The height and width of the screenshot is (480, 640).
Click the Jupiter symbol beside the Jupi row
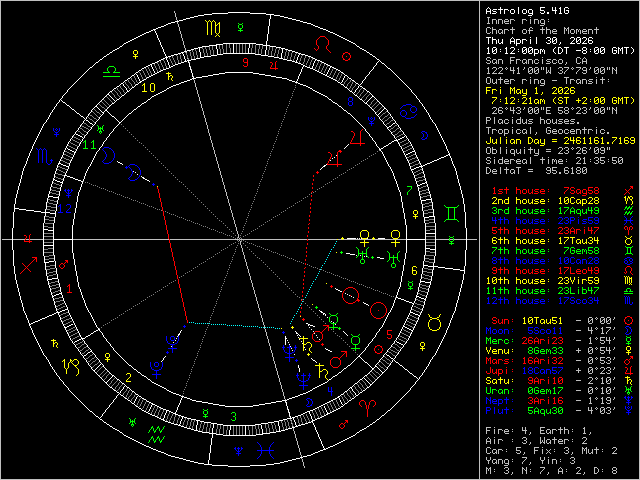coord(629,371)
